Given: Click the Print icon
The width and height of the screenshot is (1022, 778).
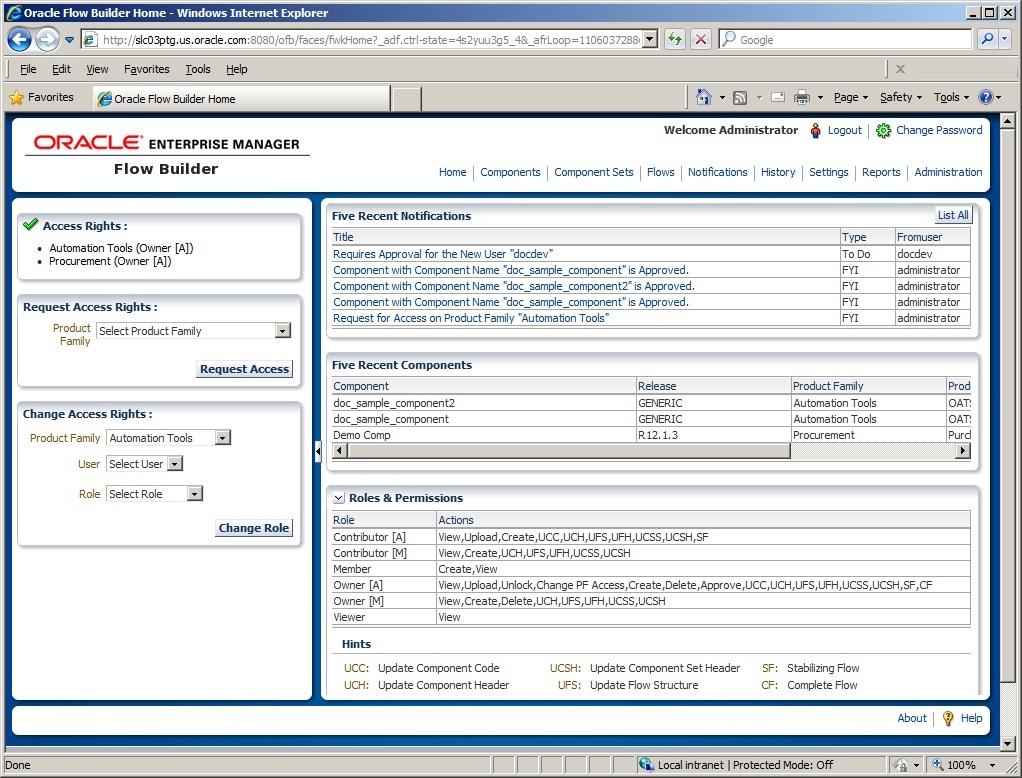Looking at the screenshot, I should [802, 98].
